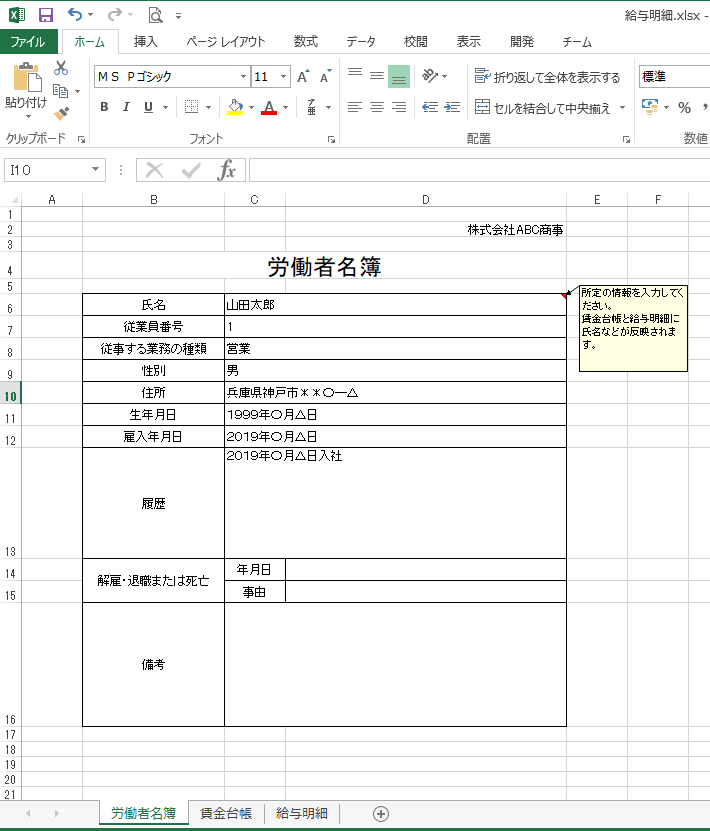Click the text orientation icon

click(x=430, y=76)
